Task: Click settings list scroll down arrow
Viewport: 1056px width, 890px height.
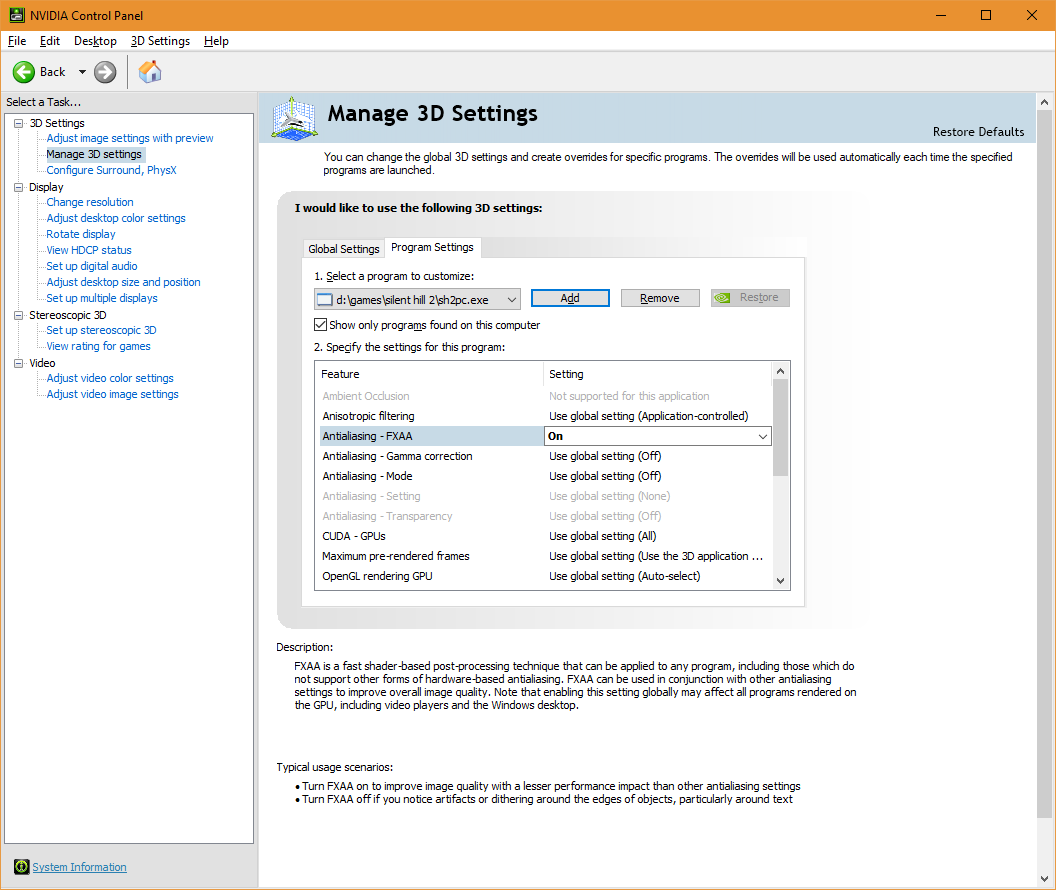Action: (781, 581)
